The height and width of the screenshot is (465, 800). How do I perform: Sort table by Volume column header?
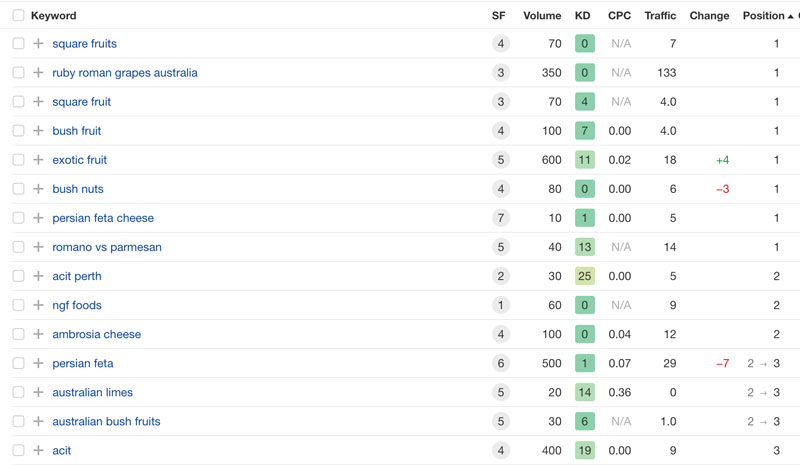pos(542,16)
